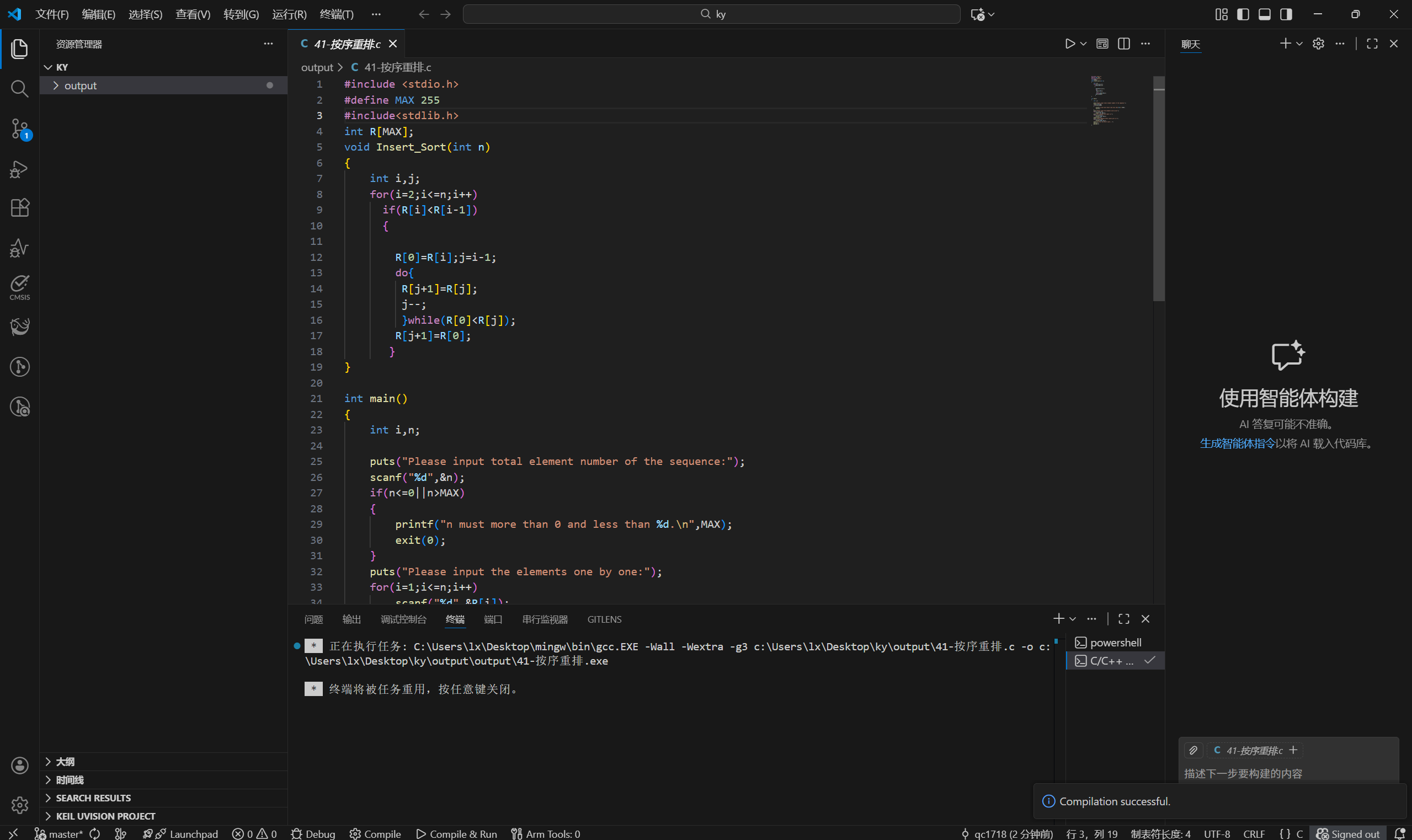Open Run and Debug view
Image resolution: width=1412 pixels, height=840 pixels.
[x=20, y=169]
